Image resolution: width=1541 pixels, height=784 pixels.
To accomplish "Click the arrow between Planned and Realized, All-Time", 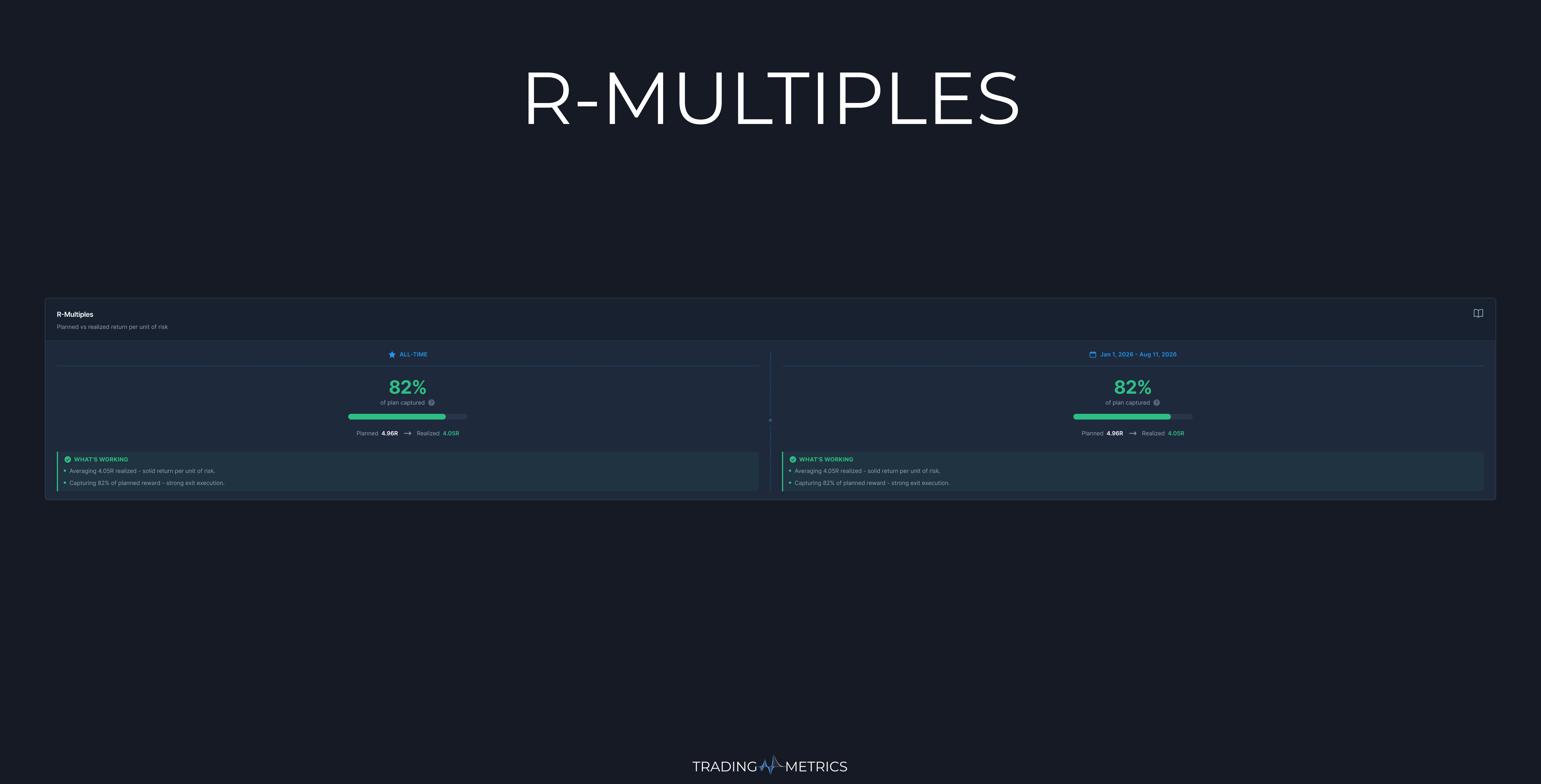I will tap(407, 434).
